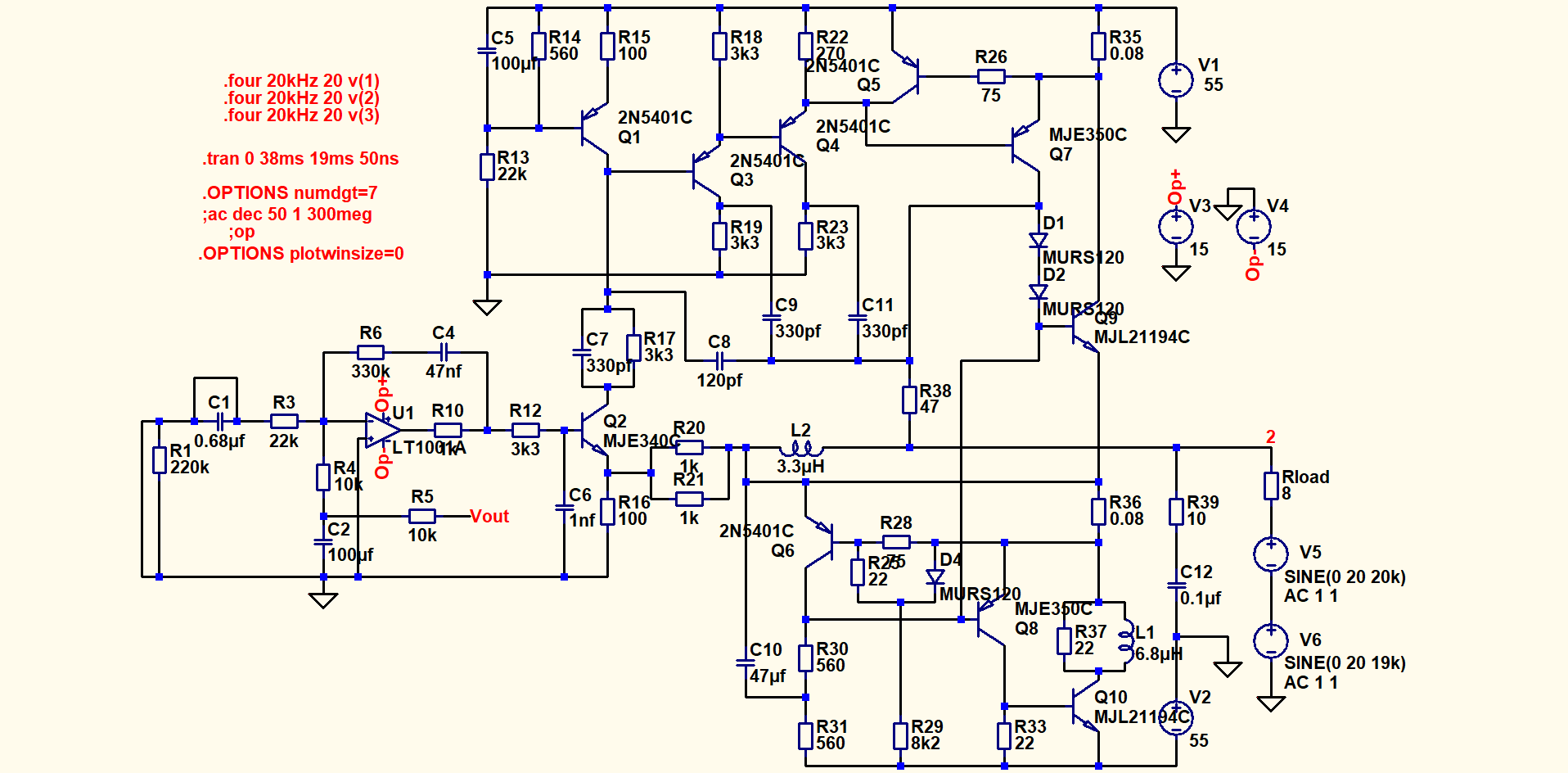This screenshot has height=773, width=1568.
Task: Click the '330k' resistor value
Action: click(x=371, y=372)
